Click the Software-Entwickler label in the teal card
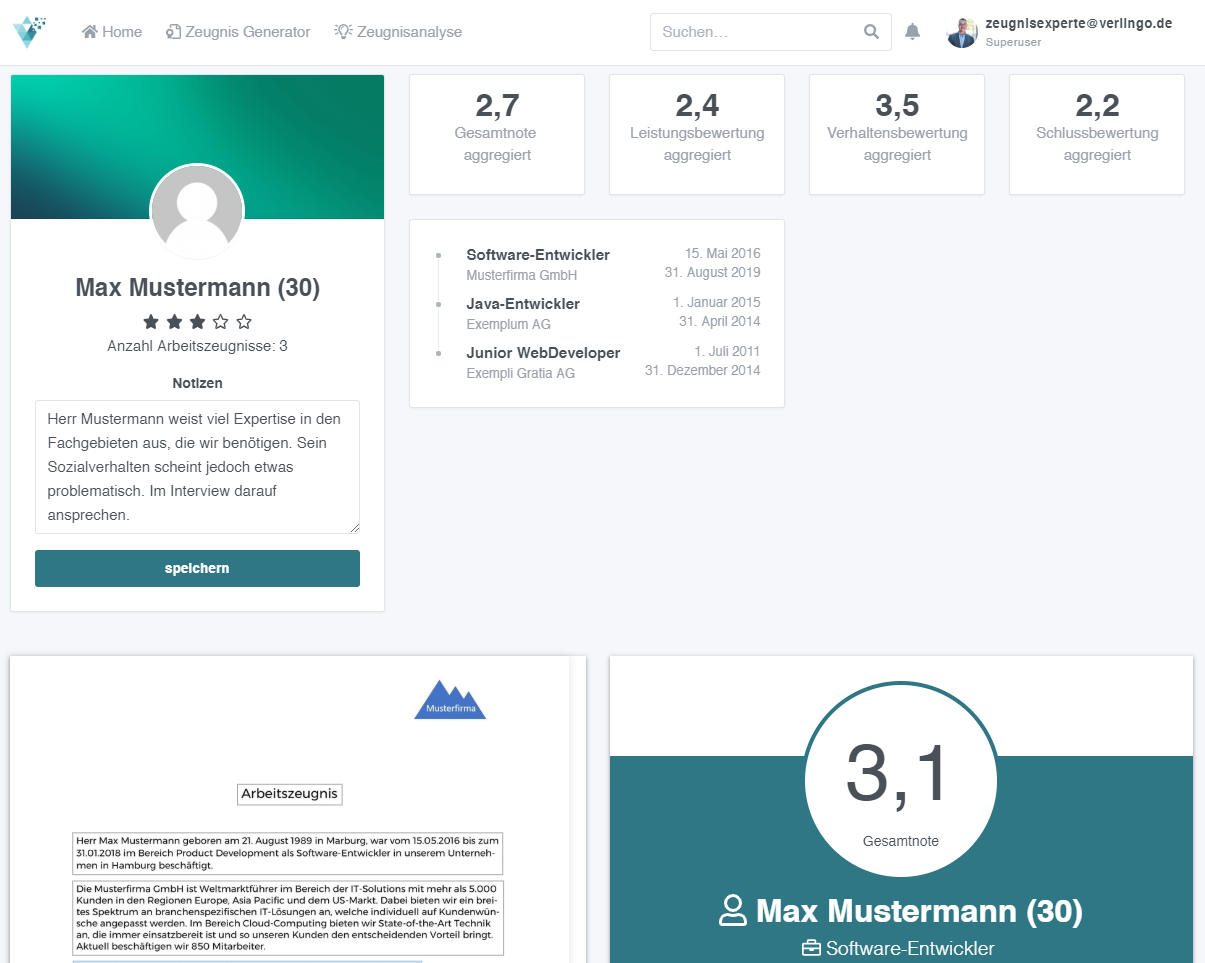Screen dimensions: 1205x963 (910, 948)
